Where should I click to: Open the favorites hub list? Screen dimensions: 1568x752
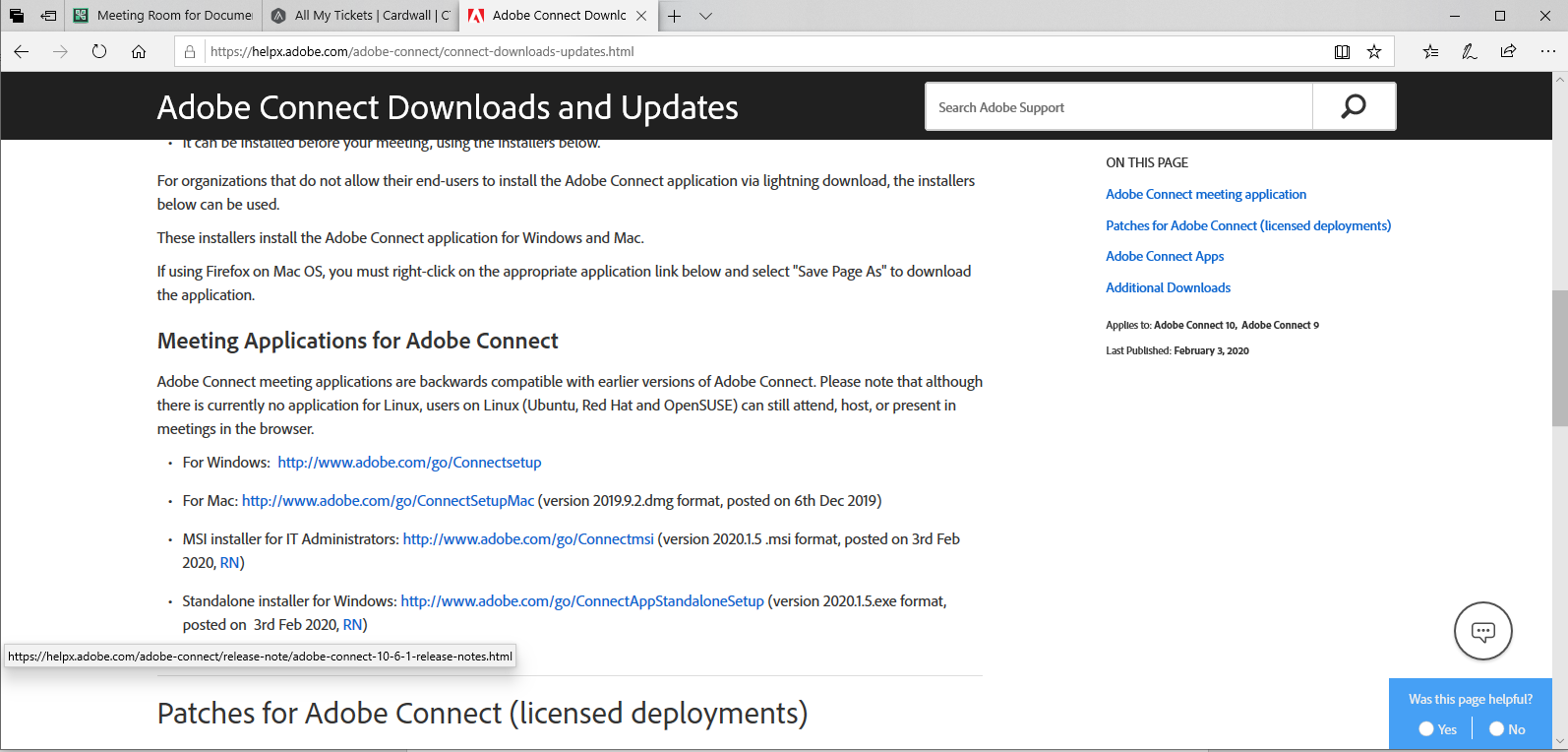(x=1430, y=51)
